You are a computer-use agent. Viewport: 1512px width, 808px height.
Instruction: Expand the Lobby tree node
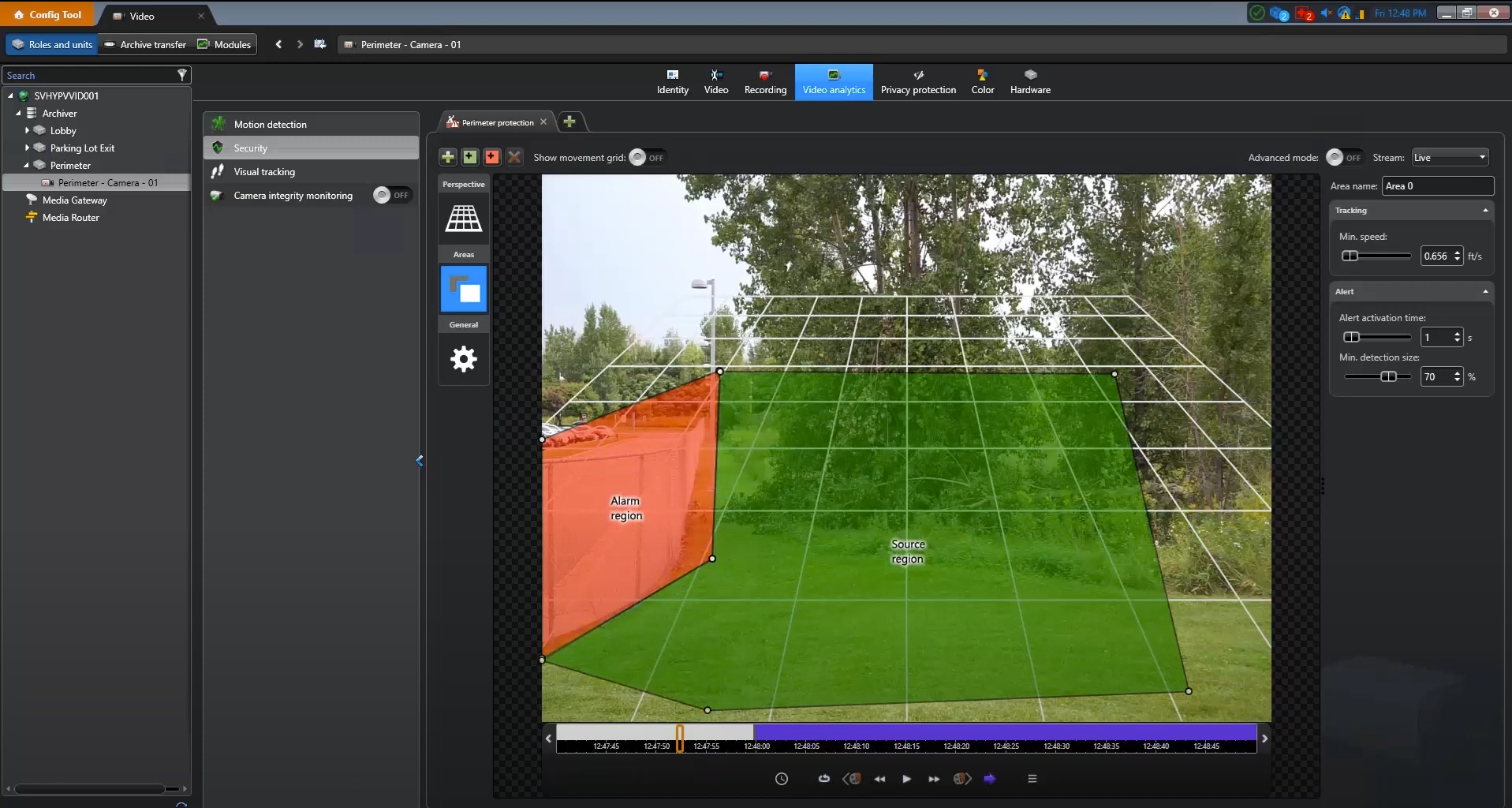pos(28,130)
